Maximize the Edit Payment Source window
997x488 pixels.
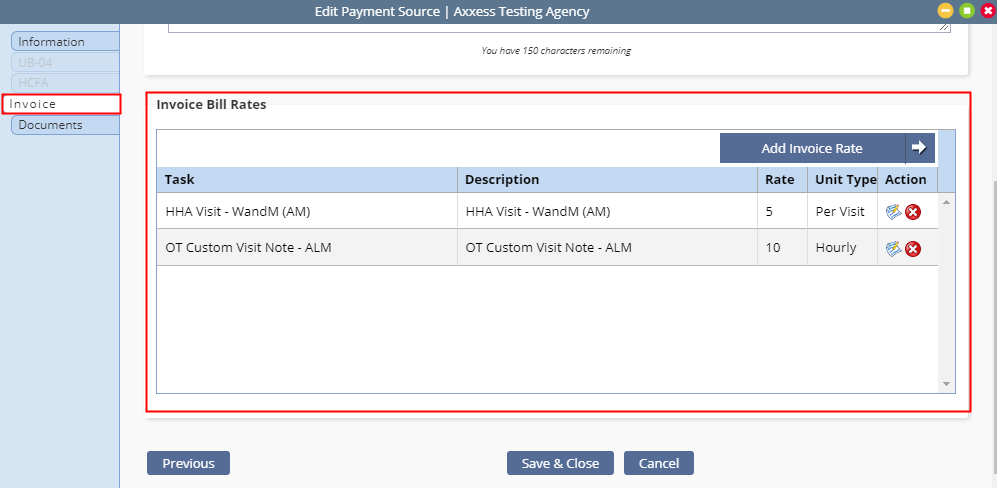pyautogui.click(x=967, y=11)
